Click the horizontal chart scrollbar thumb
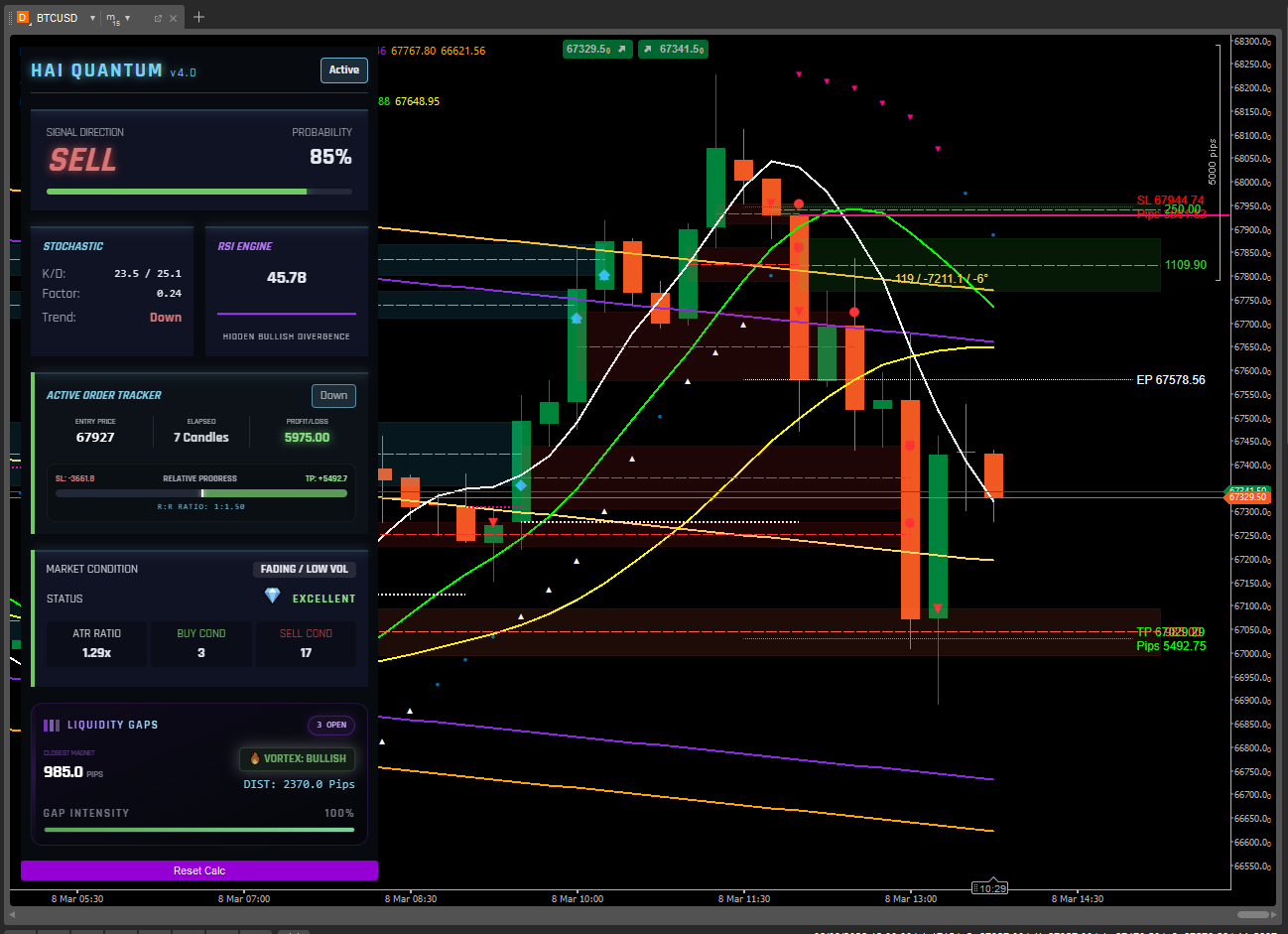 click(1252, 914)
